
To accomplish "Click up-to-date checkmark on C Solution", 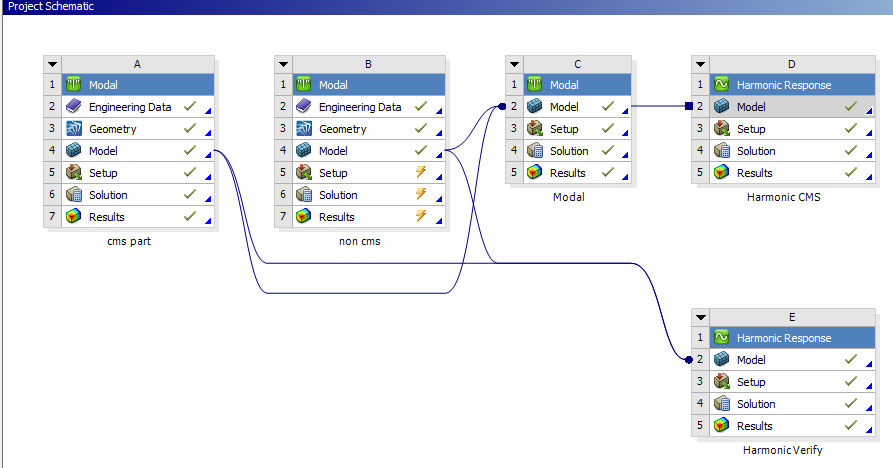I will tap(608, 150).
